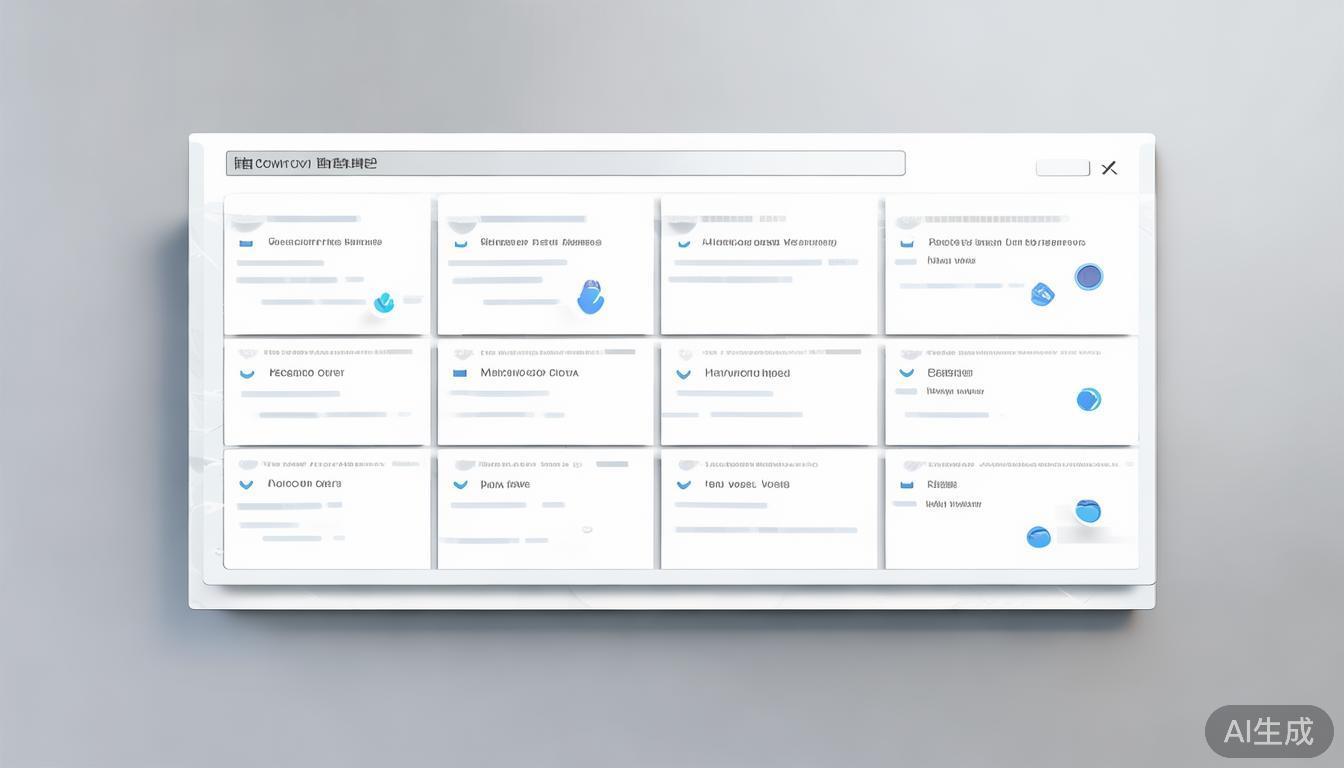This screenshot has width=1344, height=768.
Task: Click the small blue cube icon in top-right card
Action: tap(1042, 294)
